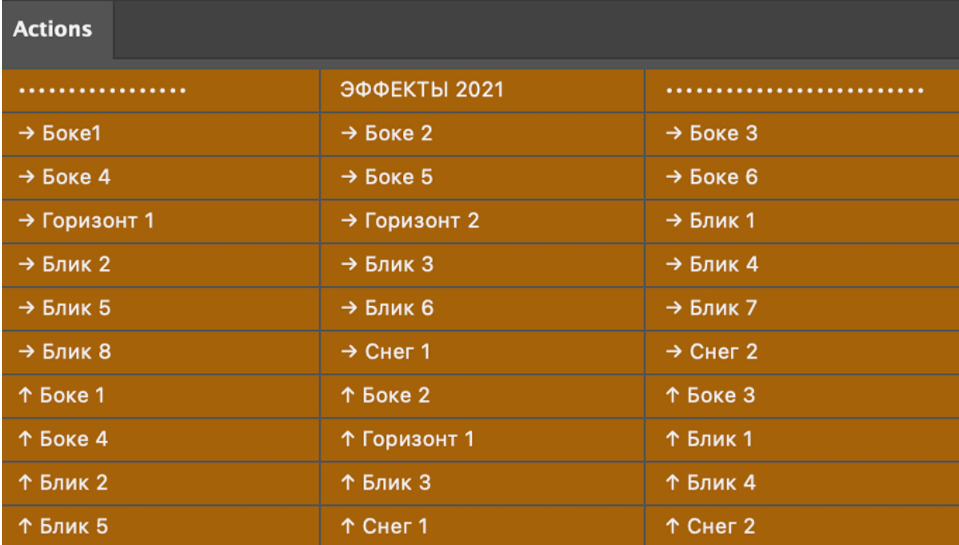
Task: Apply the right-arrow Снег 1 action
Action: (482, 352)
